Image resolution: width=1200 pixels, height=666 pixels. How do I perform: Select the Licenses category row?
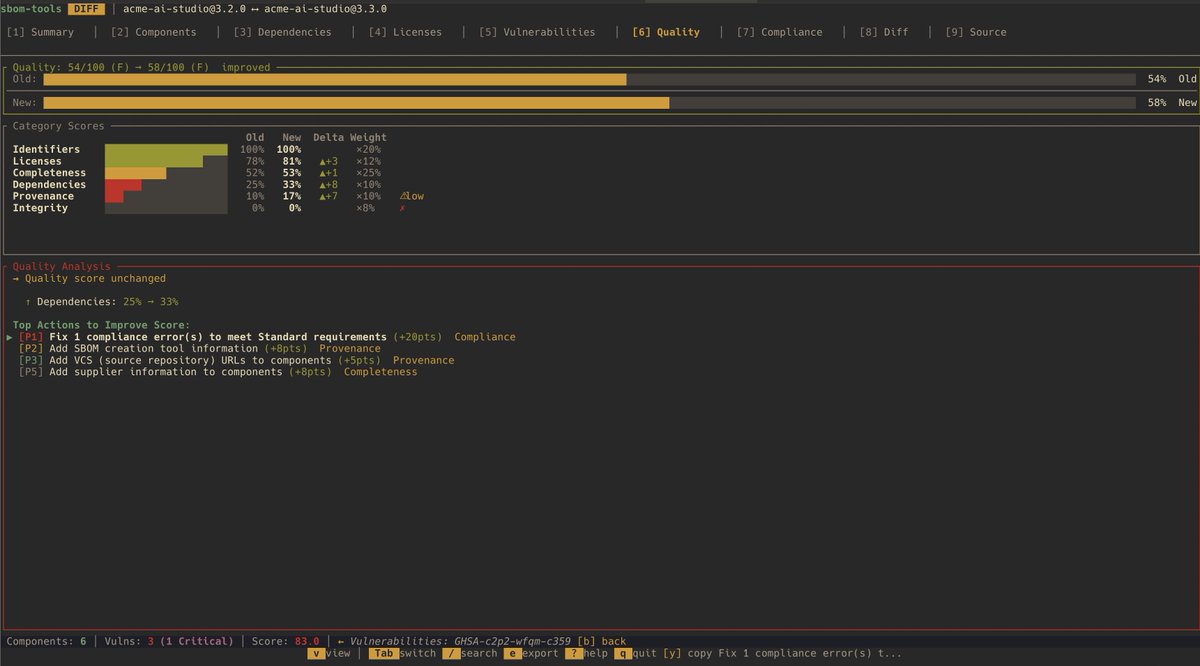(200, 161)
